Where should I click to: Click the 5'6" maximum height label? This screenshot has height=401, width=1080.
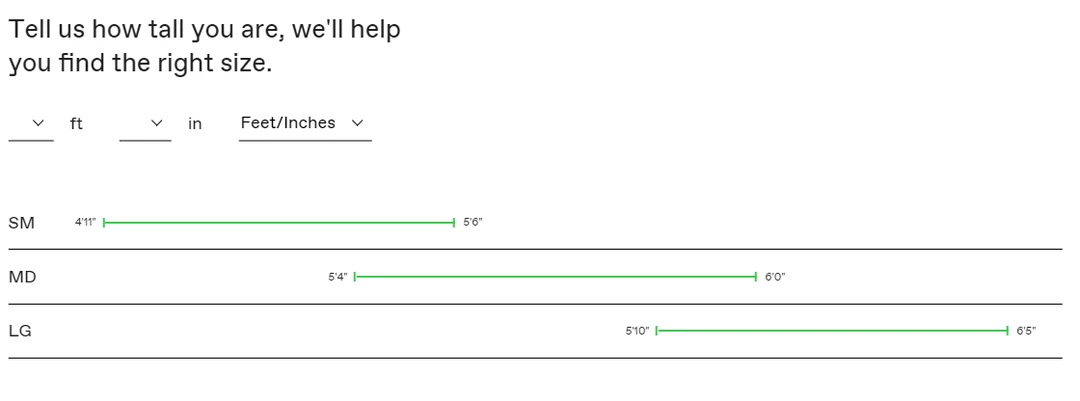tap(473, 223)
